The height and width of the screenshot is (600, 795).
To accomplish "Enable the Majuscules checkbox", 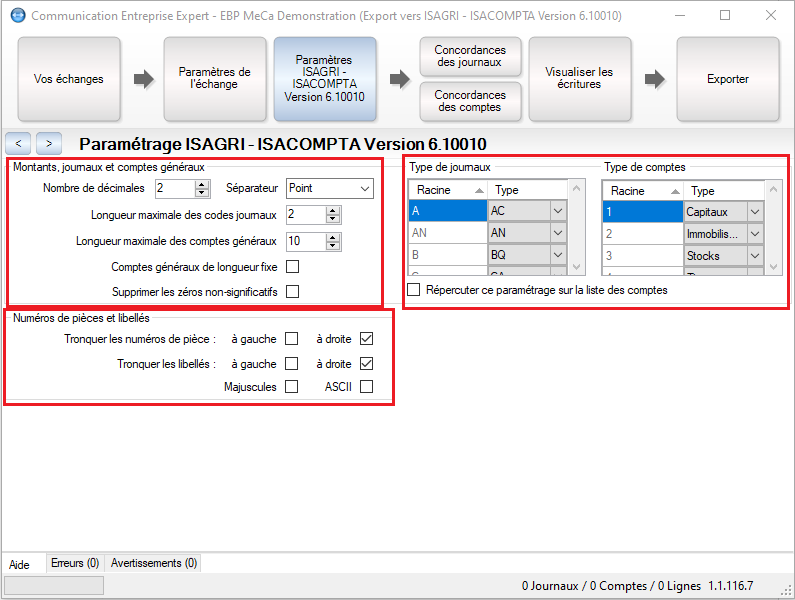I will tap(292, 386).
